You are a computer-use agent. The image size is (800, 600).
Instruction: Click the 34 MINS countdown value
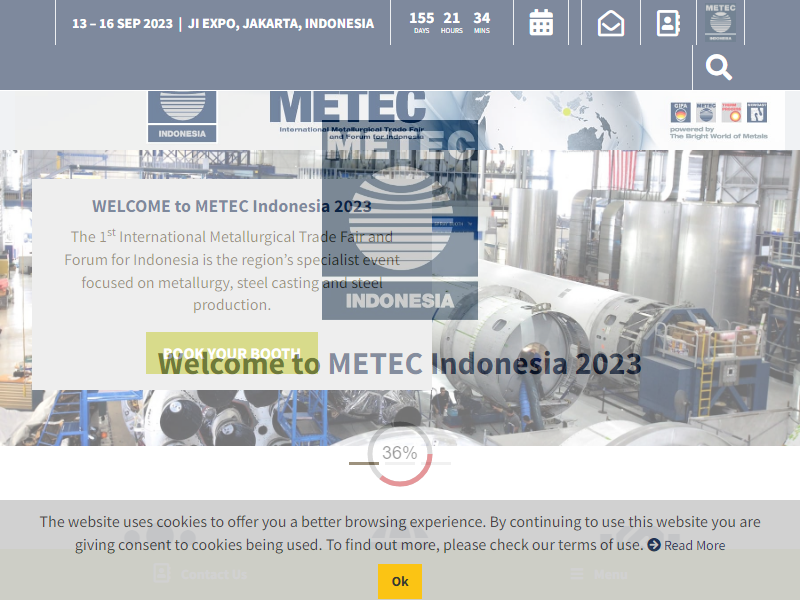(x=482, y=22)
